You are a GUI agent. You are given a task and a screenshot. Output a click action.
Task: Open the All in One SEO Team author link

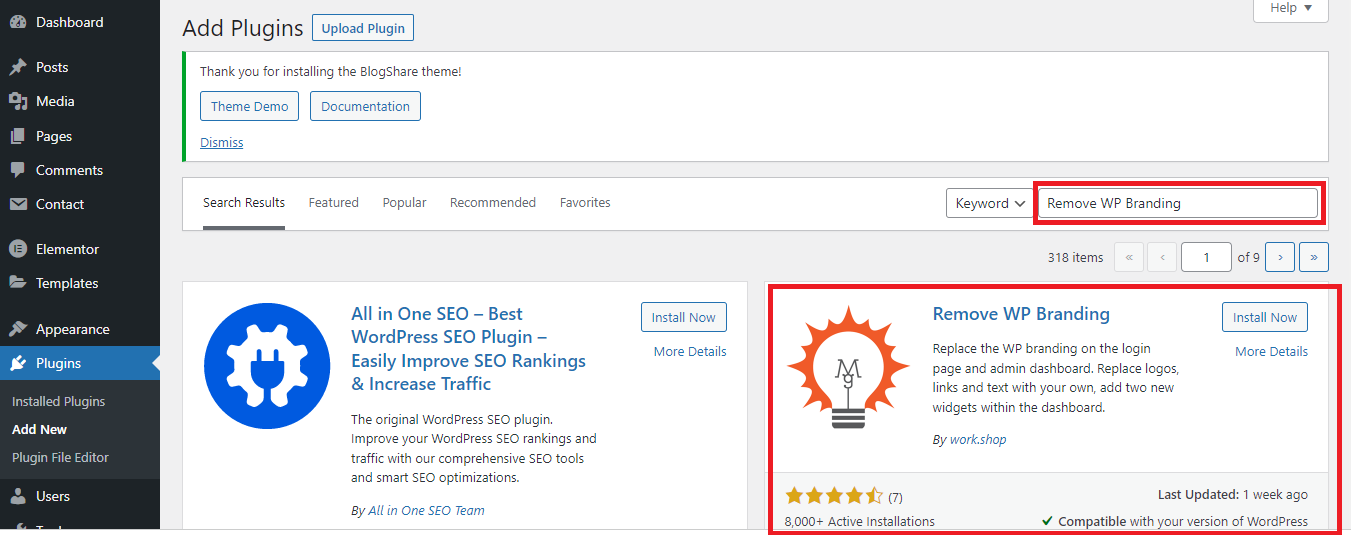(426, 510)
